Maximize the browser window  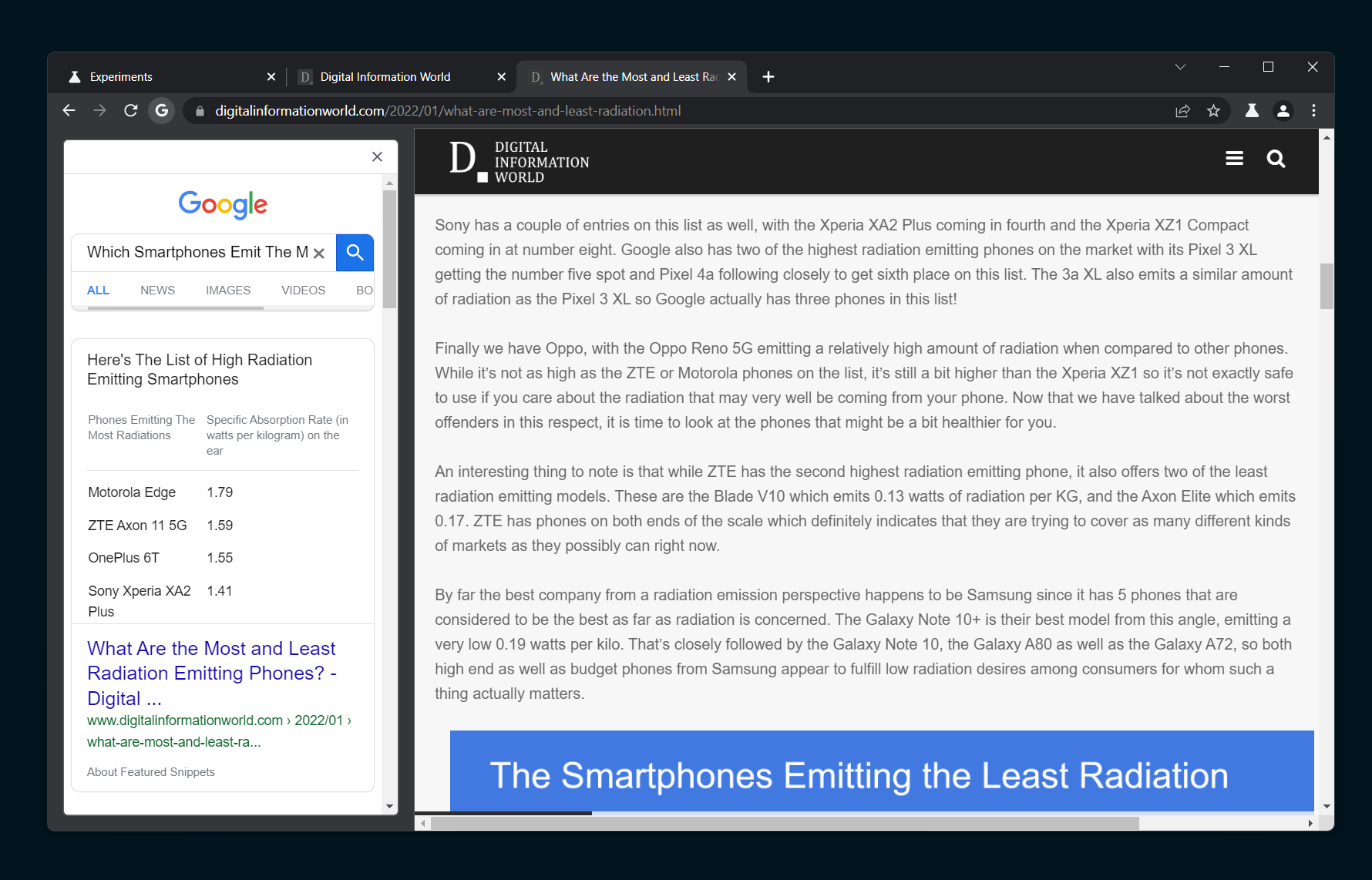tap(1268, 67)
